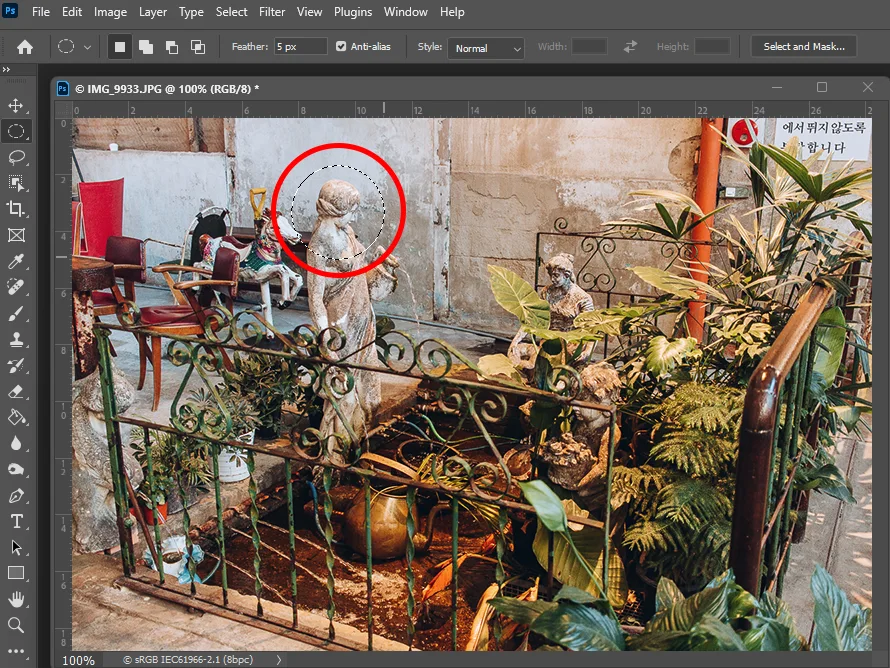
Task: Click the Height input field
Action: click(x=712, y=47)
